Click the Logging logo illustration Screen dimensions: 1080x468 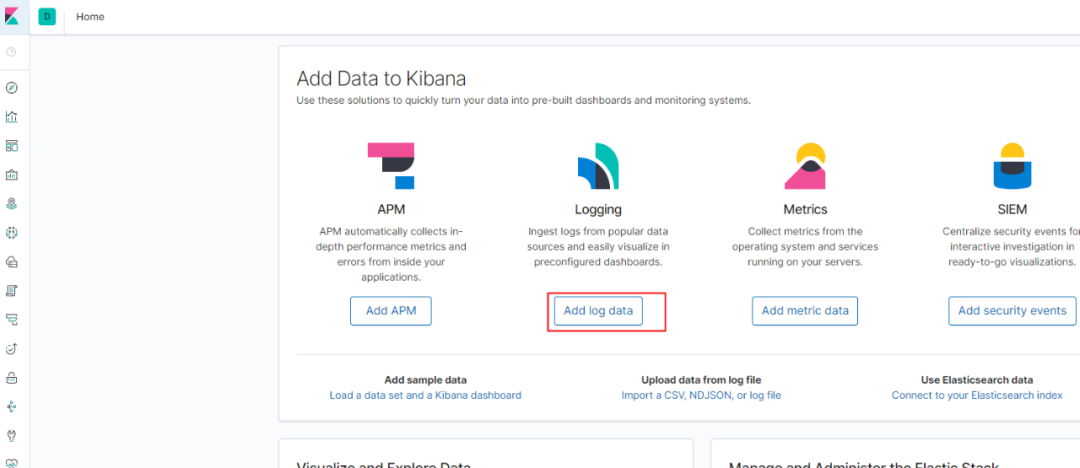click(598, 166)
